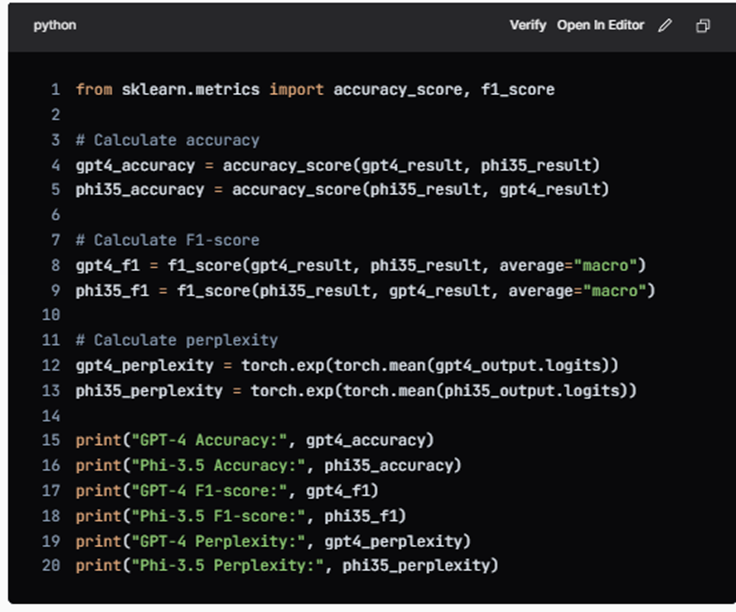Click the '# Calculate accuracy' comment
The image size is (736, 612).
point(168,140)
